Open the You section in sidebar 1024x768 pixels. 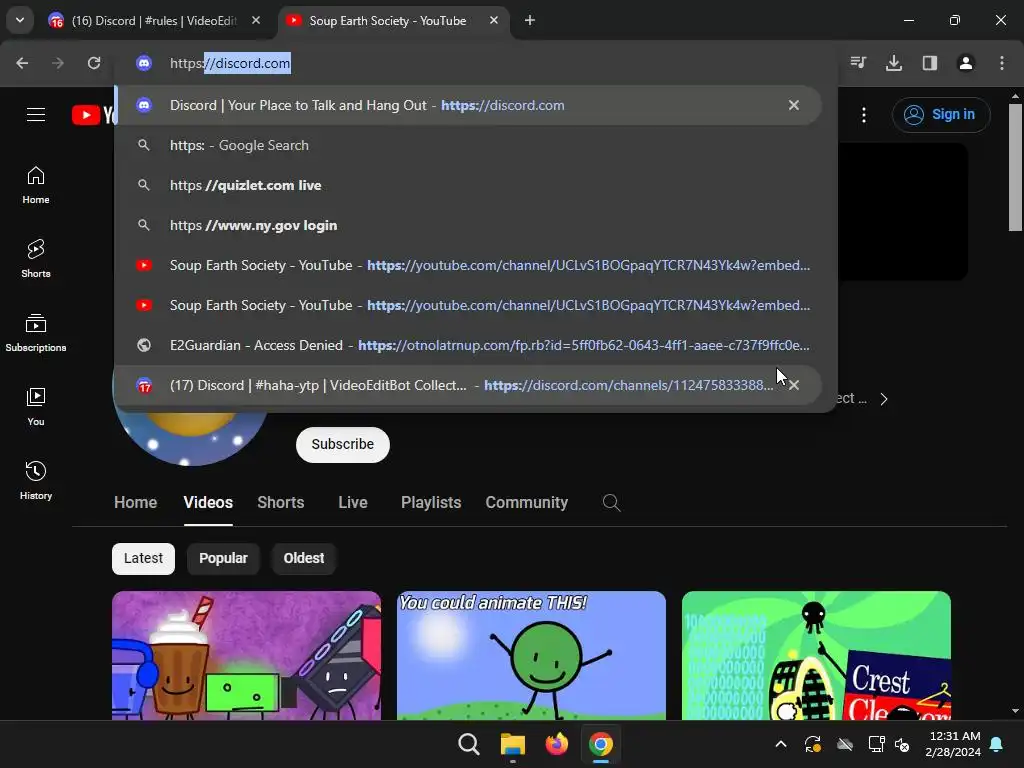[36, 407]
